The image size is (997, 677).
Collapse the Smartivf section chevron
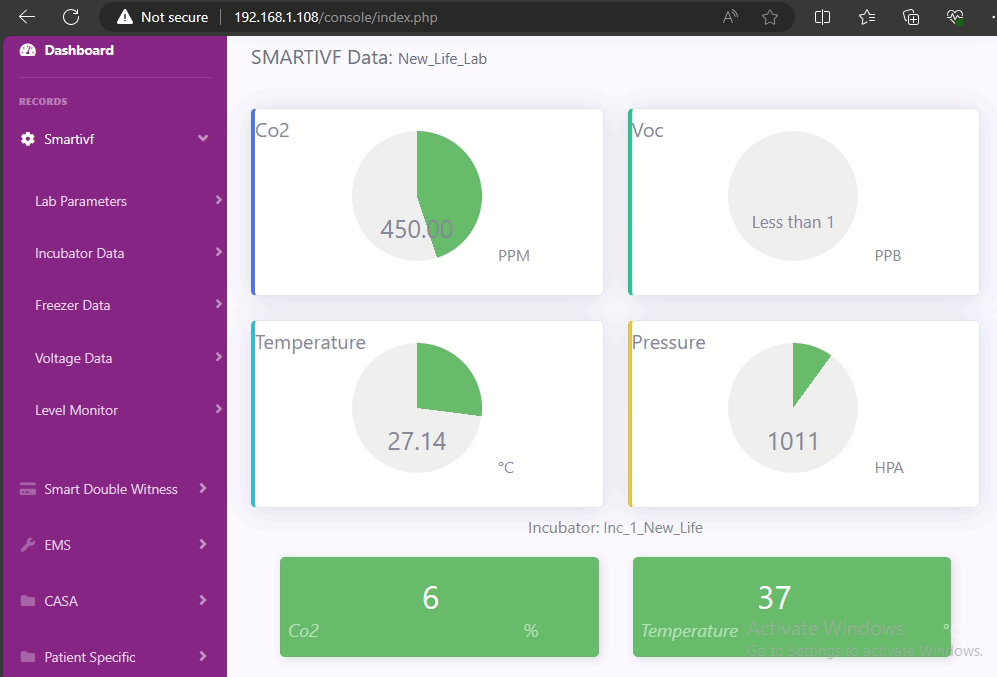(x=203, y=139)
